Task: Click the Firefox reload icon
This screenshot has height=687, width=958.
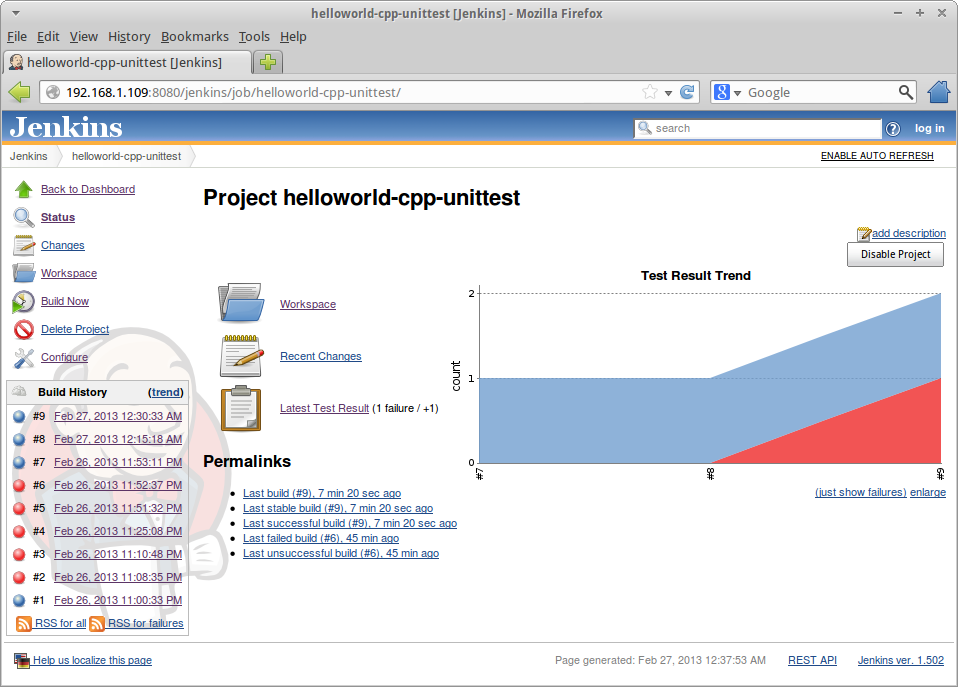Action: 687,92
